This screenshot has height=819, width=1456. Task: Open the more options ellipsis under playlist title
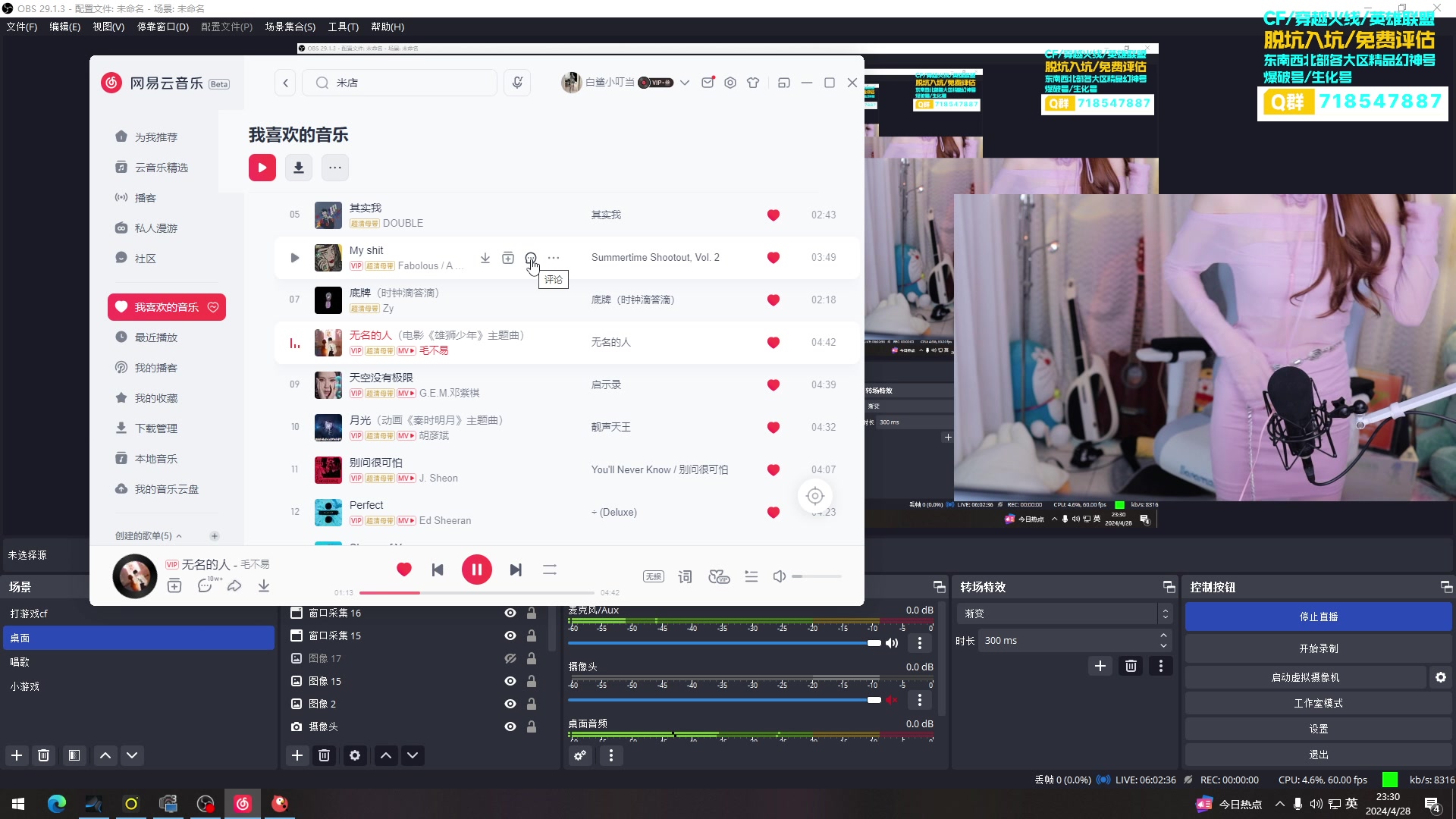pos(335,168)
